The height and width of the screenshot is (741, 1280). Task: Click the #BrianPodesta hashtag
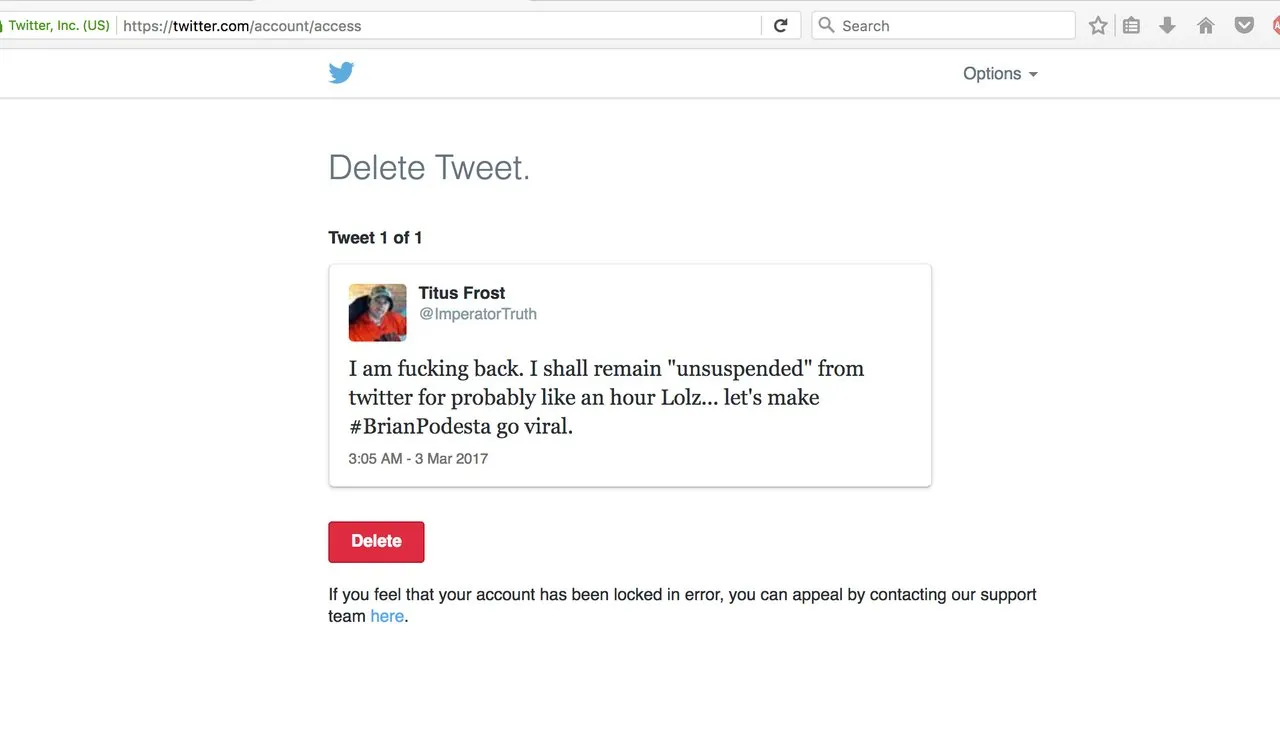420,426
